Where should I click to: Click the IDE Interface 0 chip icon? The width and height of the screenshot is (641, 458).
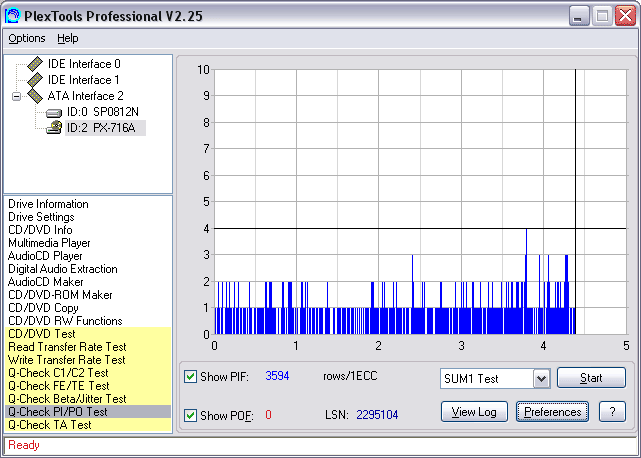pyautogui.click(x=35, y=64)
